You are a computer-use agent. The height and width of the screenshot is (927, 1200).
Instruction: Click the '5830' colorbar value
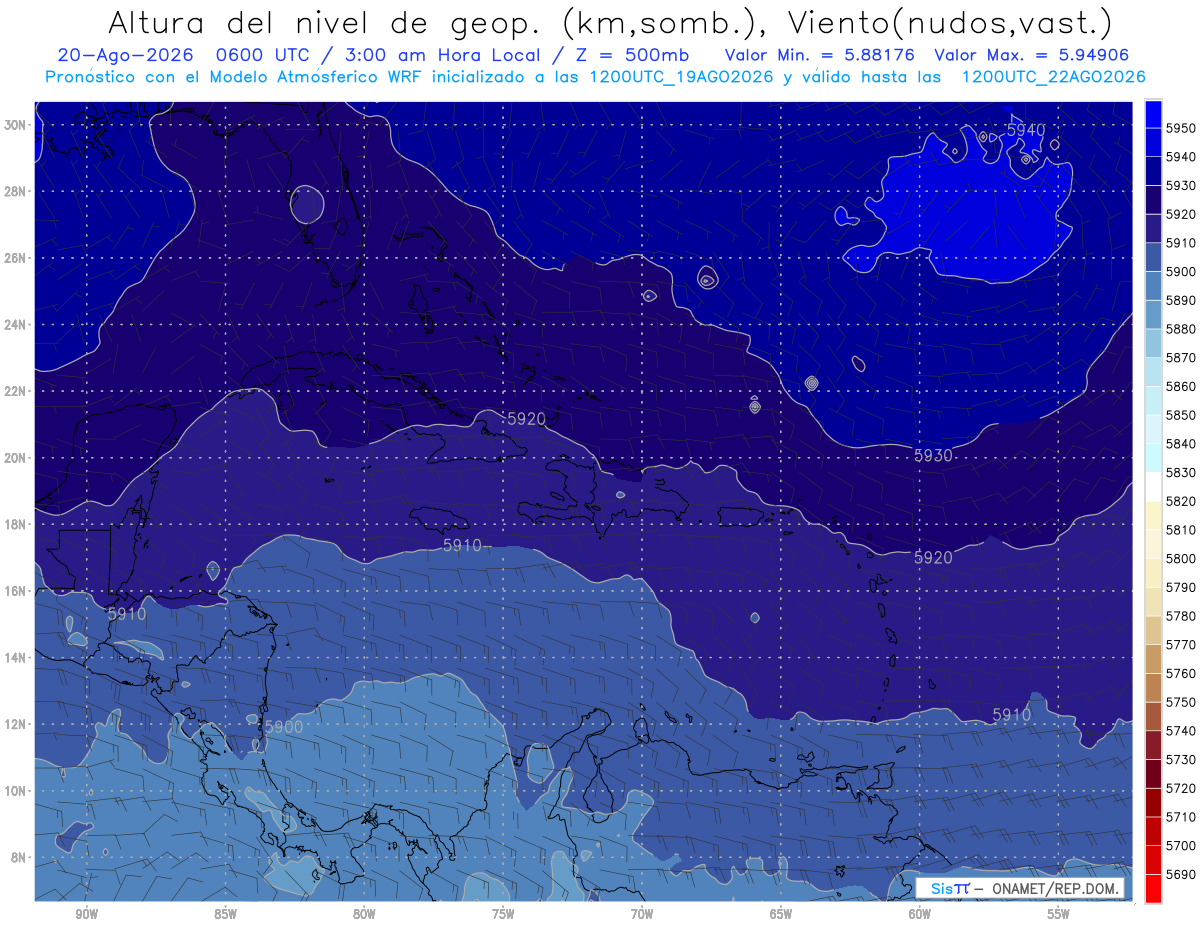click(x=1181, y=472)
